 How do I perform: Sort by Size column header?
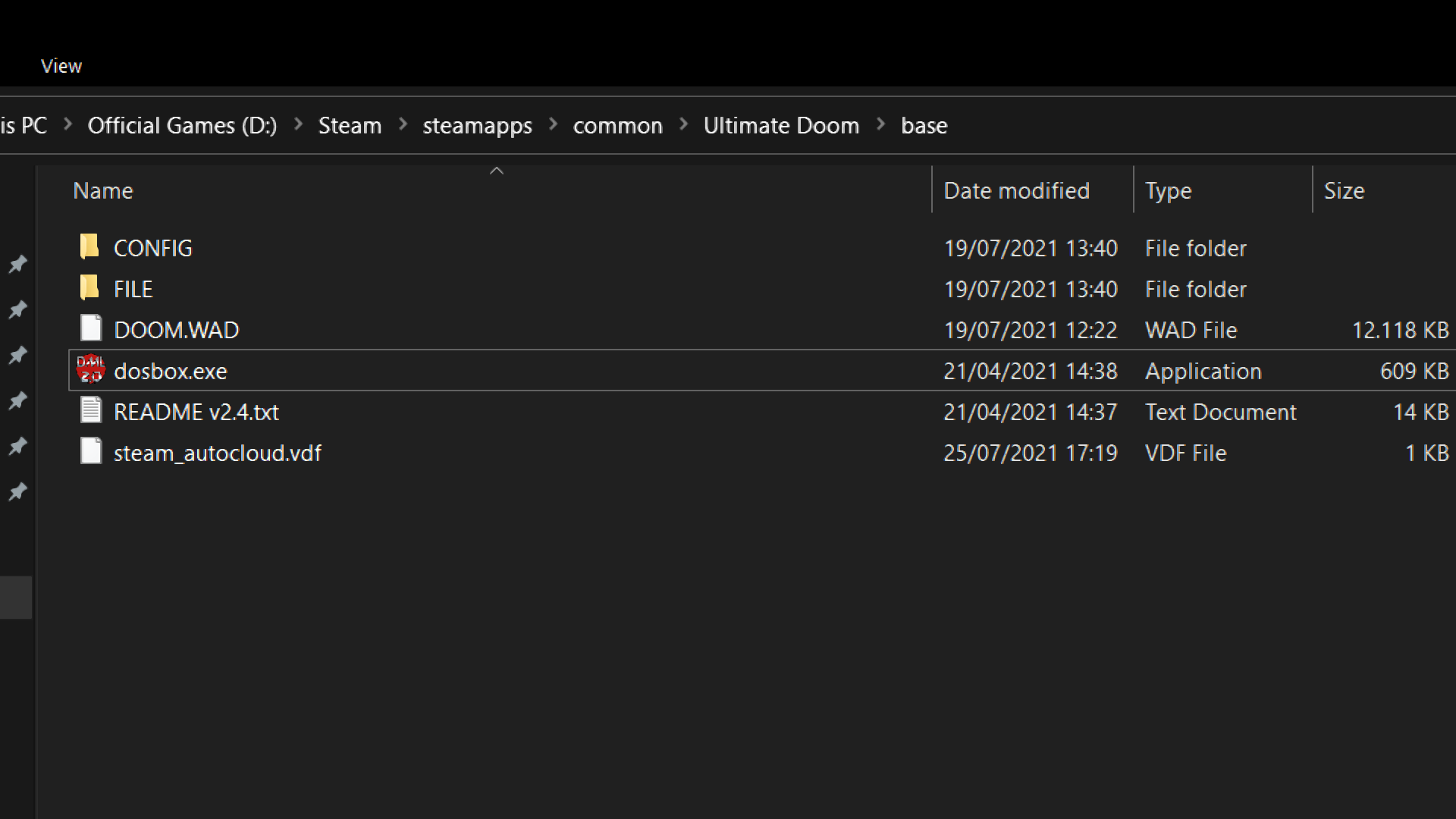pyautogui.click(x=1344, y=190)
